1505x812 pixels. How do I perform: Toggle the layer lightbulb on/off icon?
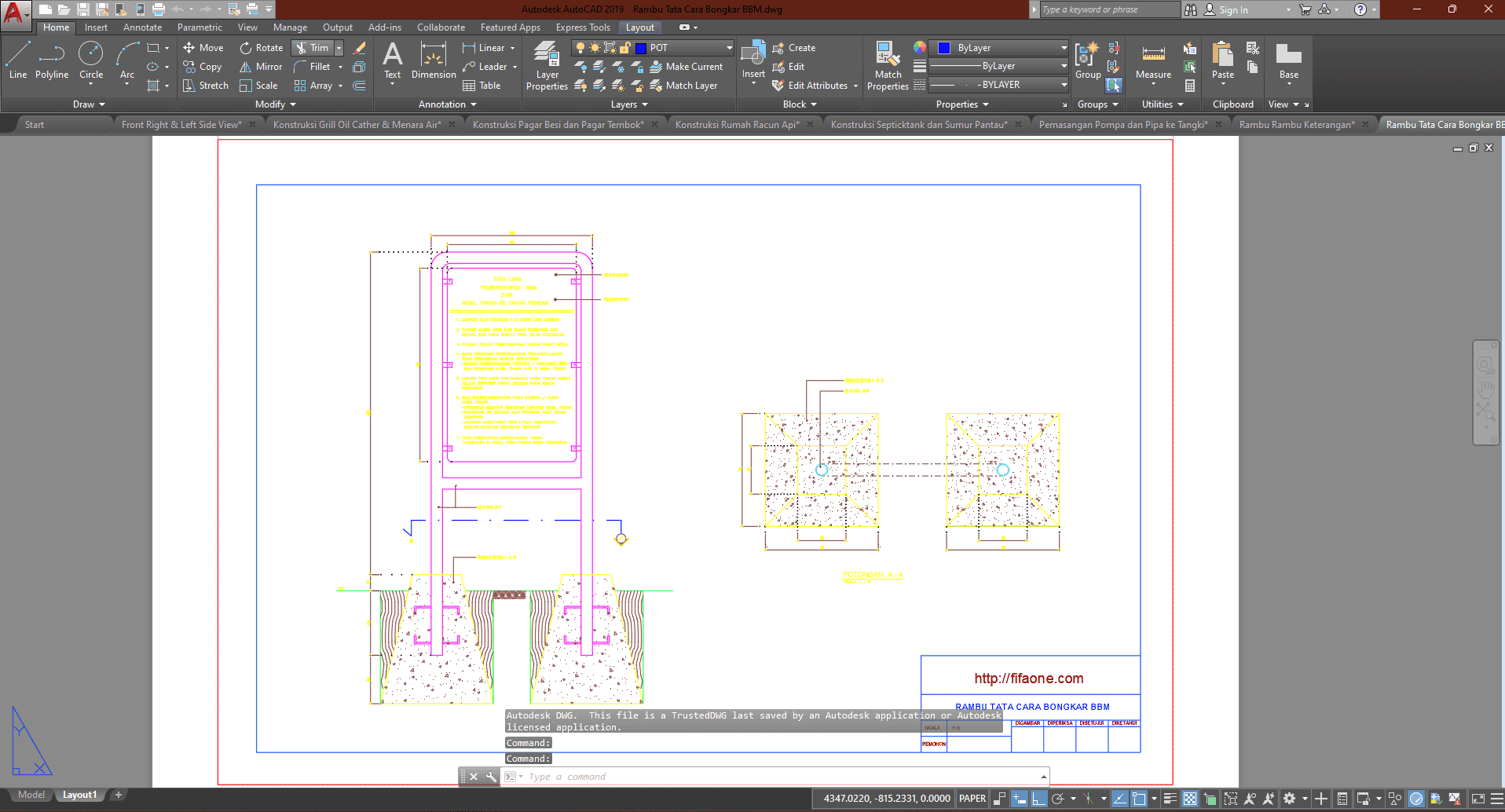tap(580, 48)
